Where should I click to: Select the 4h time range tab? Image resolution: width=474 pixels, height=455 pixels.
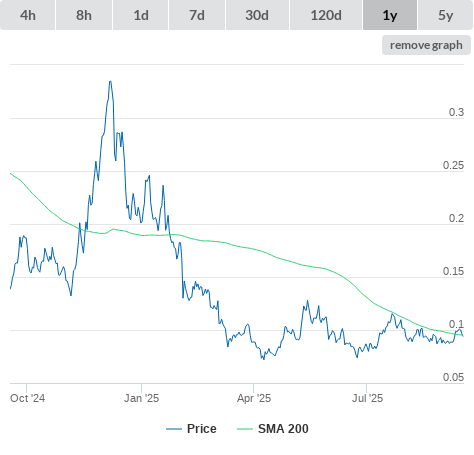[x=28, y=15]
